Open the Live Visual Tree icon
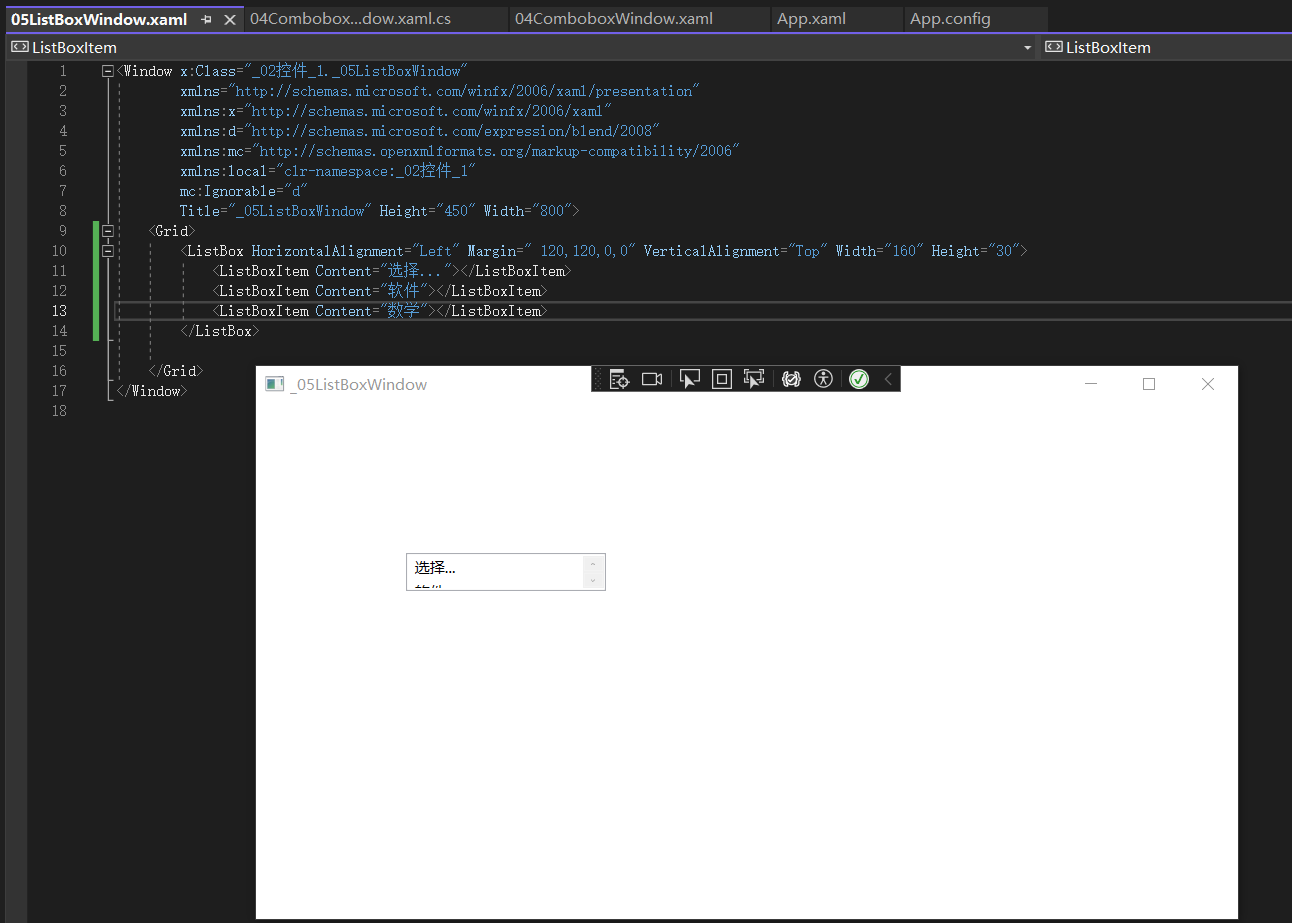The image size is (1292, 923). click(x=619, y=378)
